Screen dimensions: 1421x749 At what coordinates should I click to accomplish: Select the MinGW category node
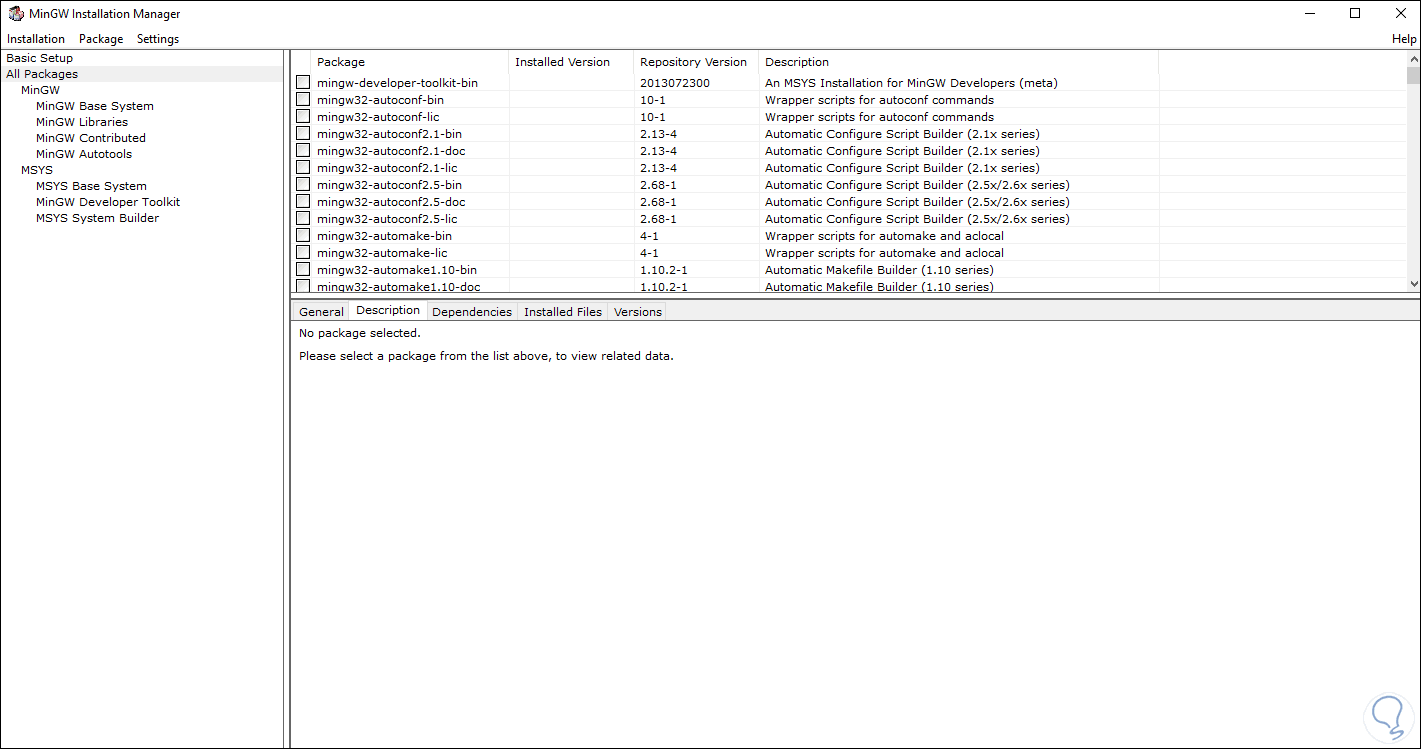coord(40,90)
